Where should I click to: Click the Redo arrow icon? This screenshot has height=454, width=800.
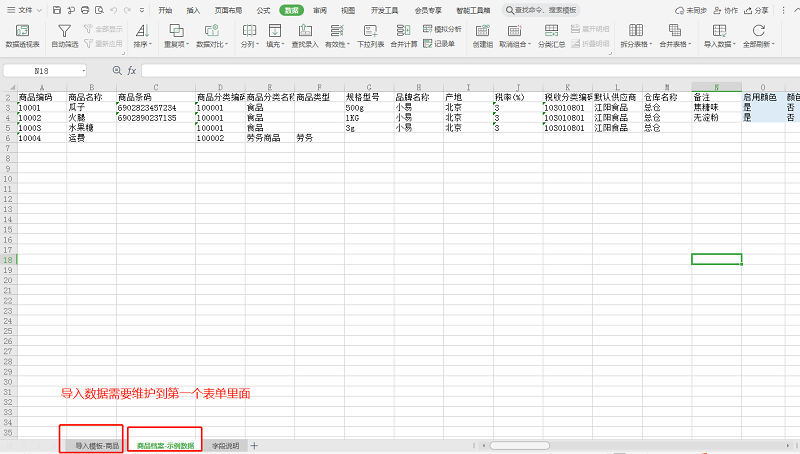[128, 10]
